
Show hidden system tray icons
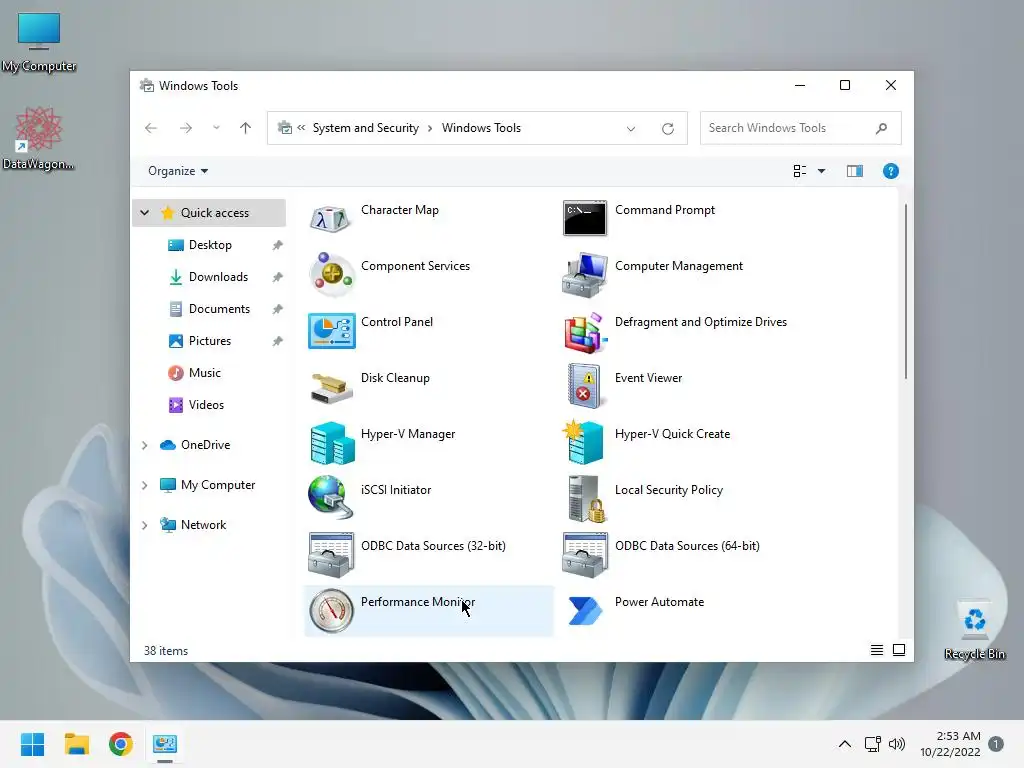click(844, 744)
